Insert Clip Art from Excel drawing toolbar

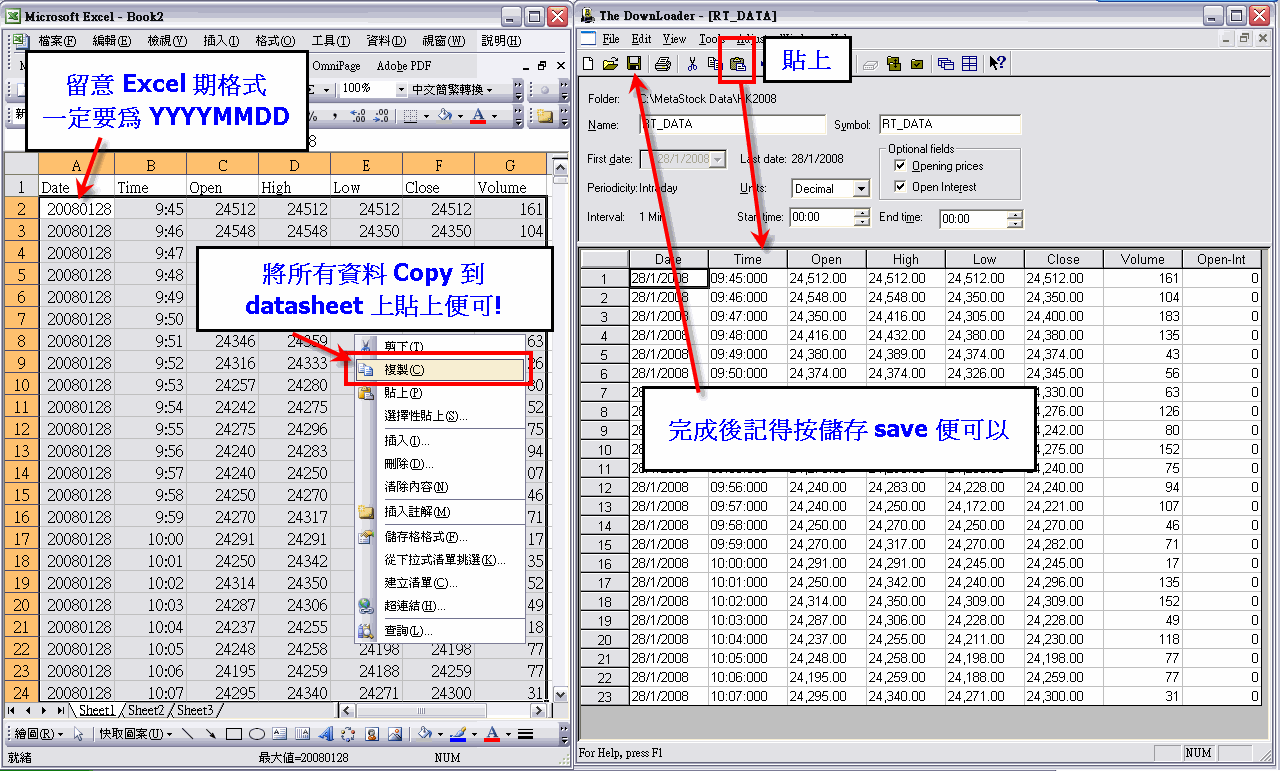coord(372,734)
